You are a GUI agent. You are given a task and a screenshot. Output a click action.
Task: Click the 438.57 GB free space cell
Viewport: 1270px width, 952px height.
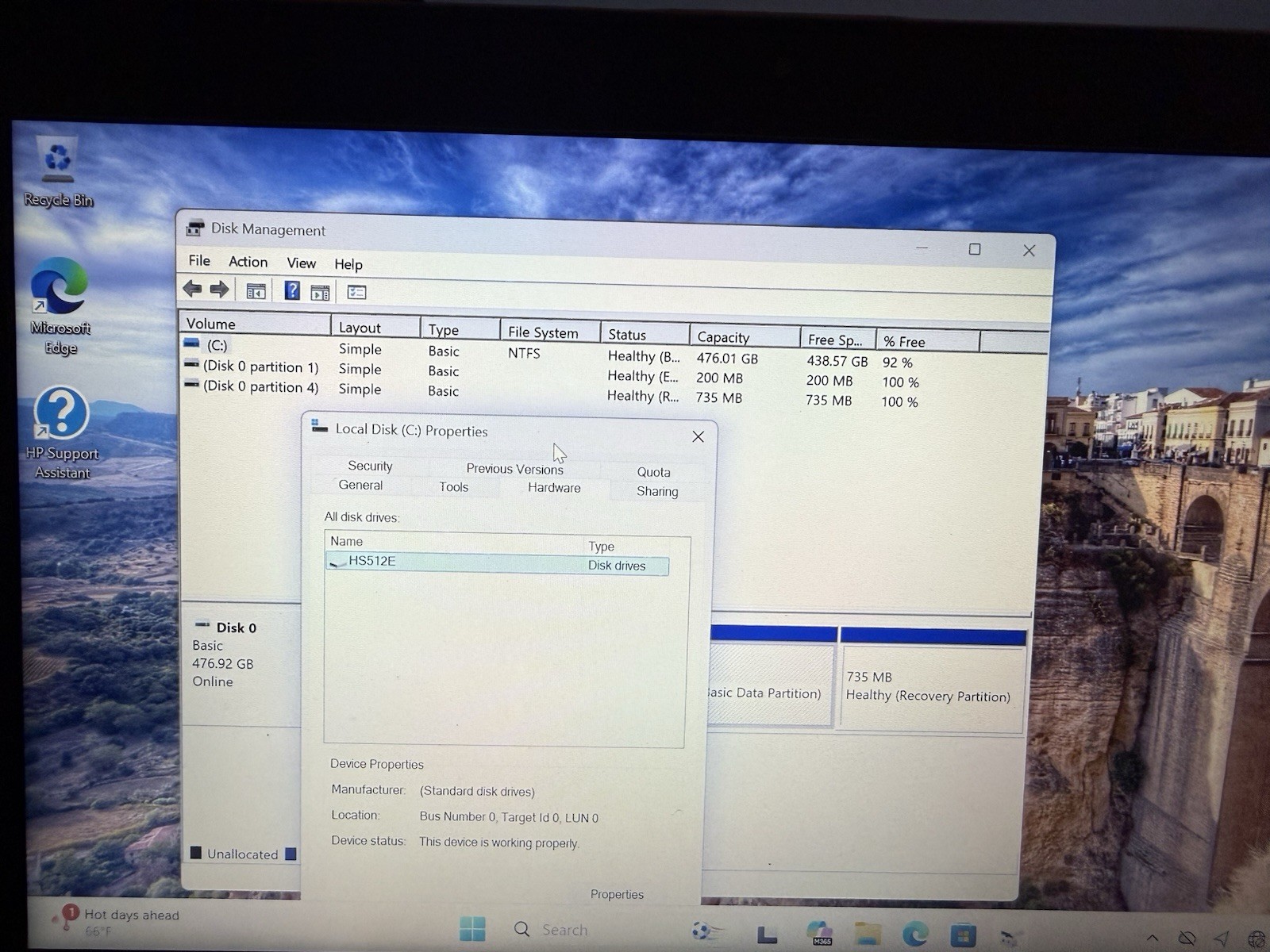(837, 361)
